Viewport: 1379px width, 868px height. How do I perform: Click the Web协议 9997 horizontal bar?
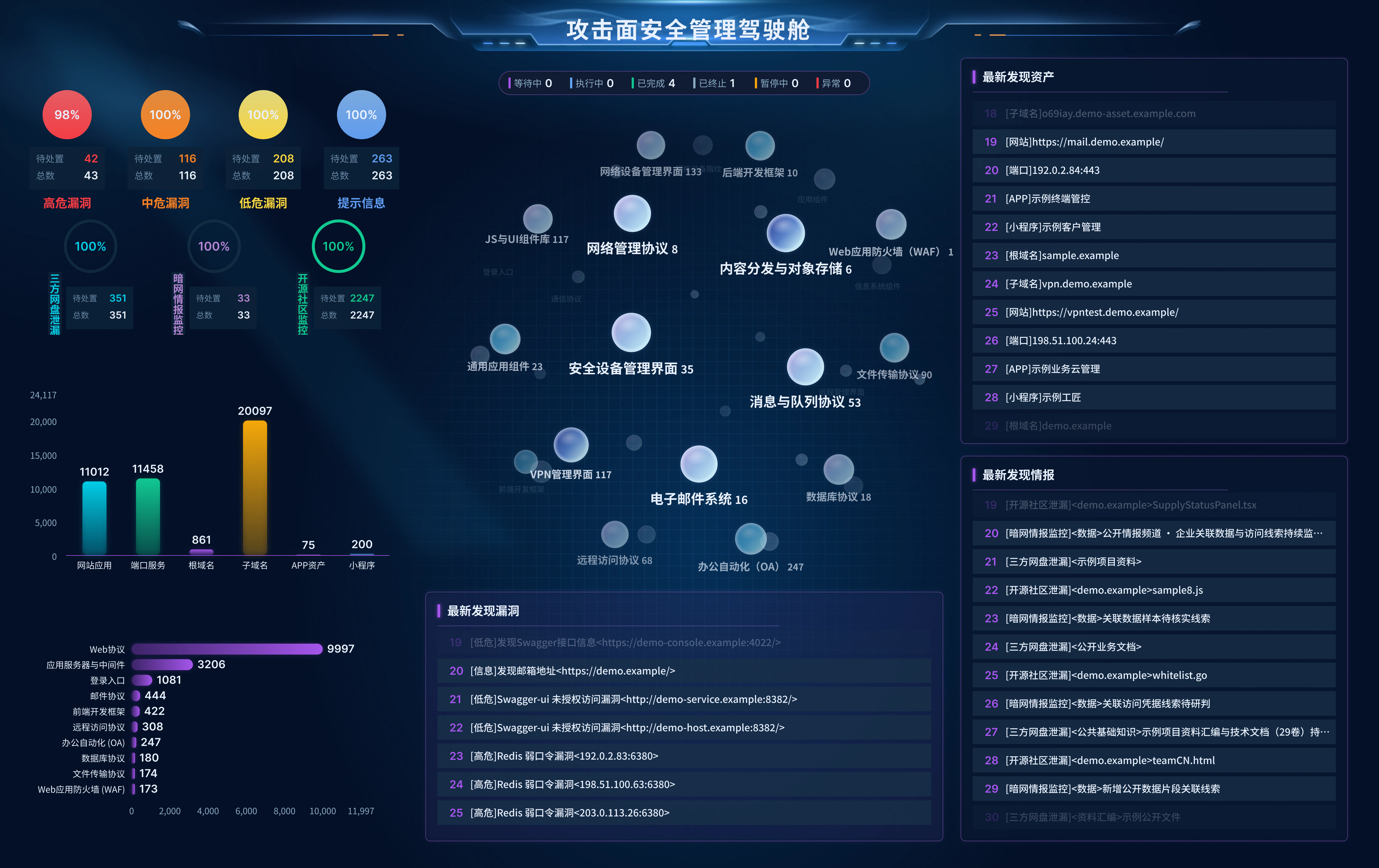[227, 649]
